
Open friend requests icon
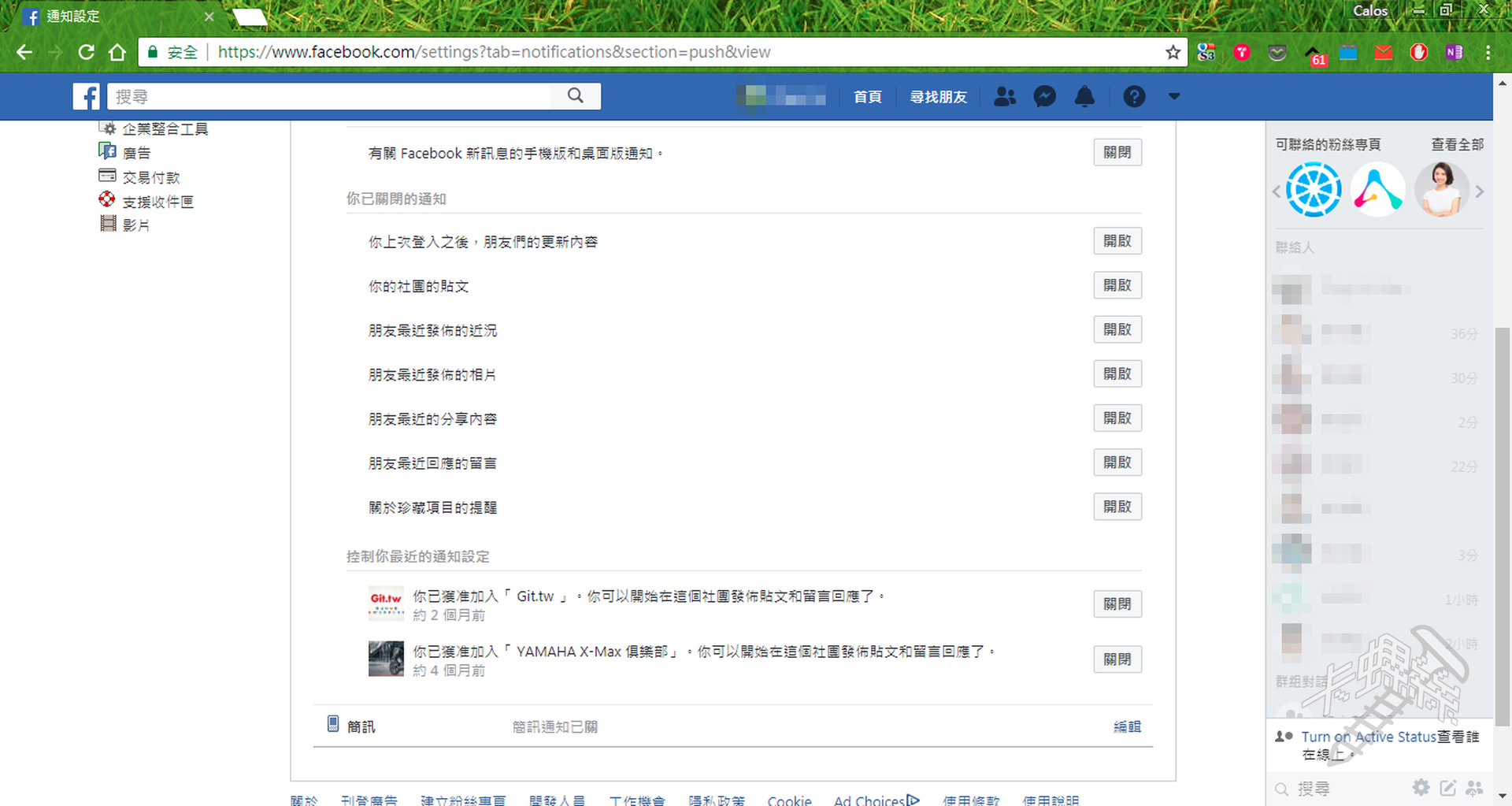[x=1004, y=97]
